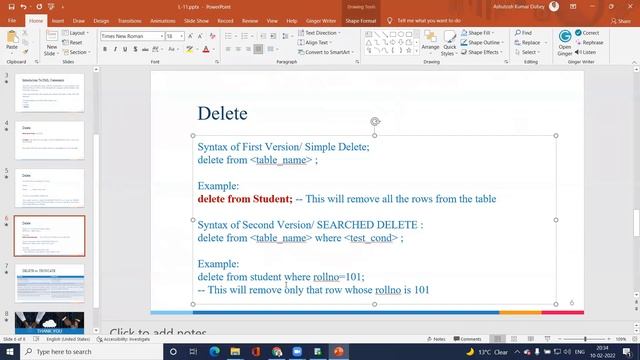
Task: Change the font color
Action: click(206, 49)
